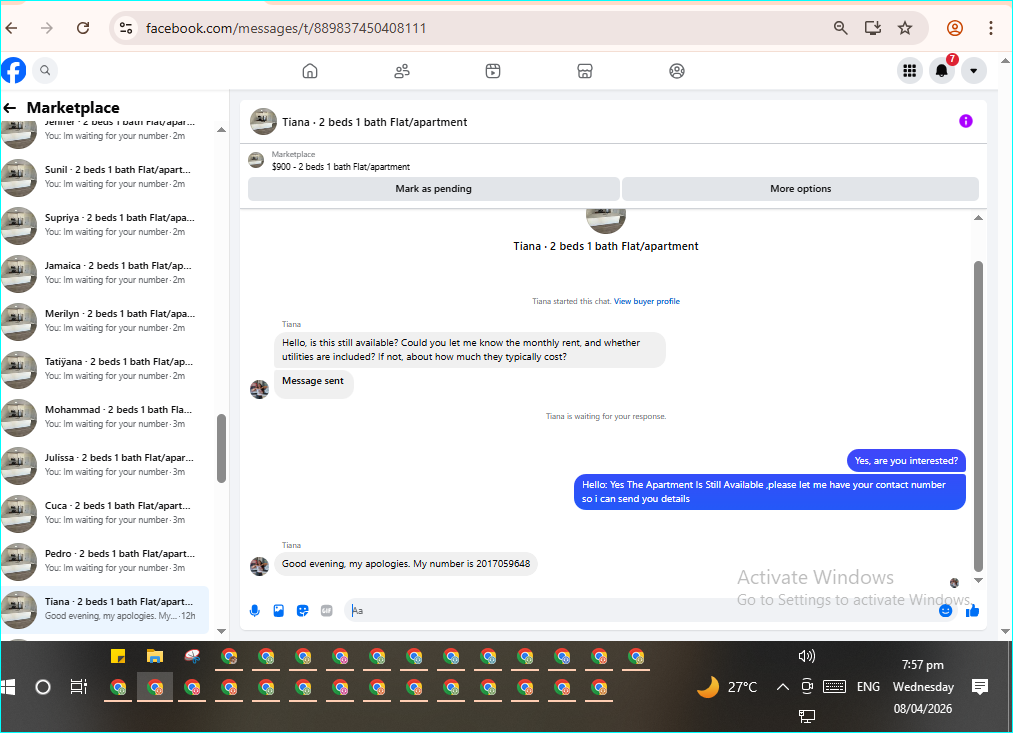
Task: Click the $900 listing thumbnail
Action: pos(256,160)
